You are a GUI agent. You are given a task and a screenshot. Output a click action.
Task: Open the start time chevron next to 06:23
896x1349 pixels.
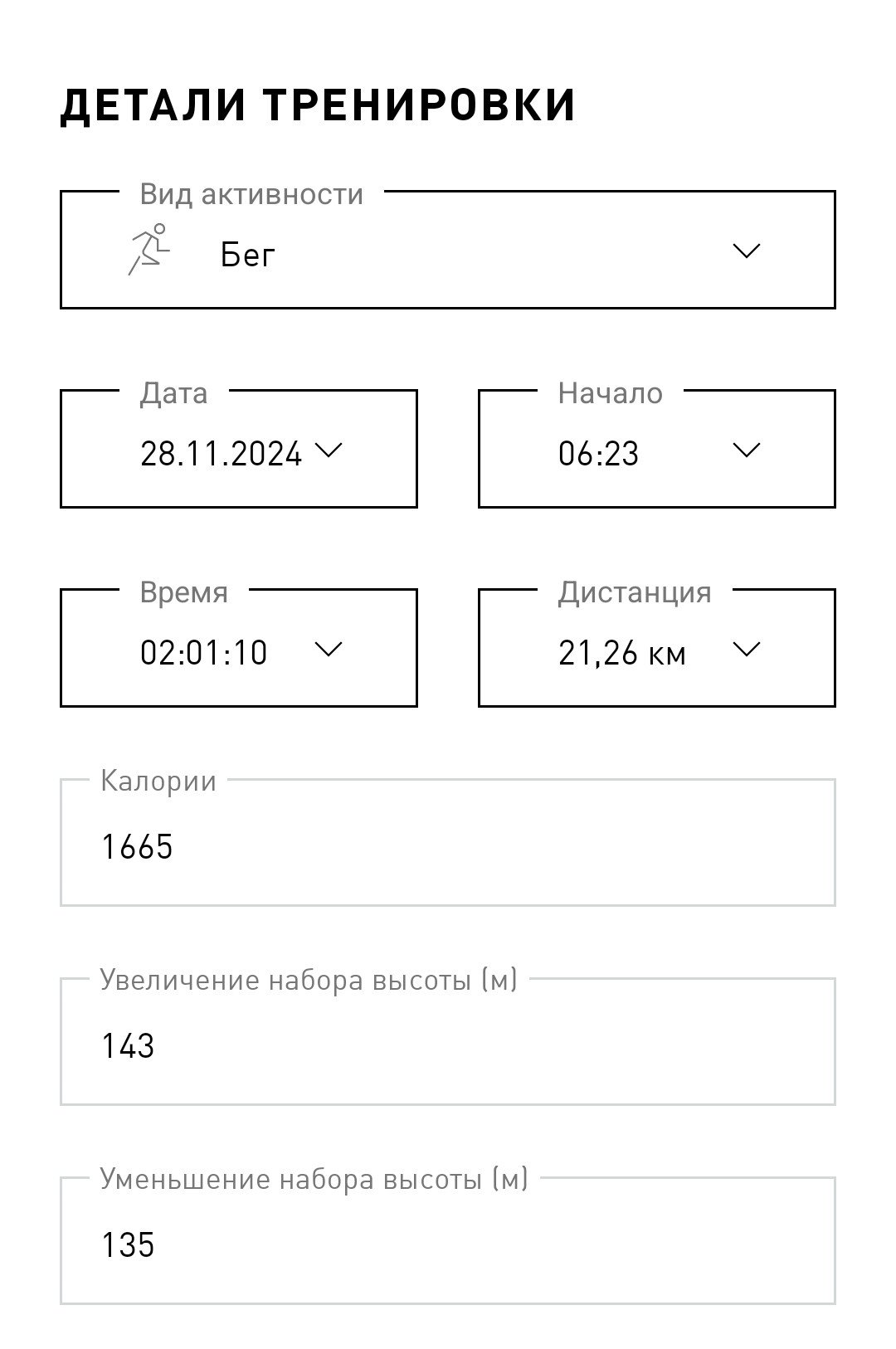747,450
